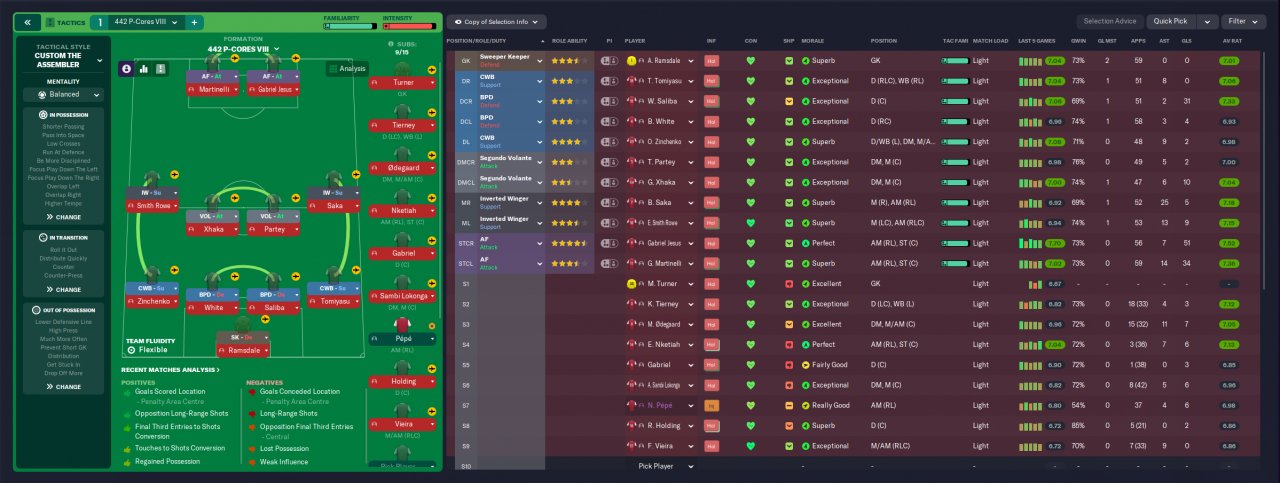
Task: Click the Intensity bar
Action: point(410,26)
